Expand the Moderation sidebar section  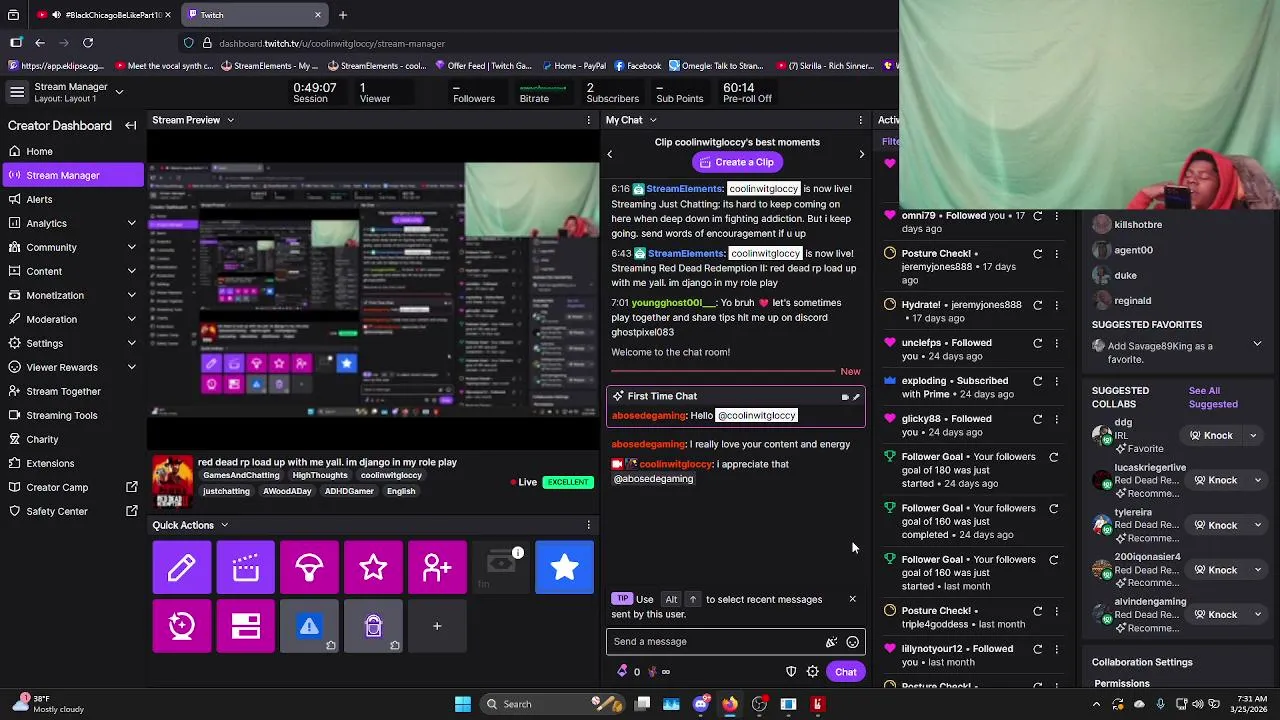(x=131, y=319)
